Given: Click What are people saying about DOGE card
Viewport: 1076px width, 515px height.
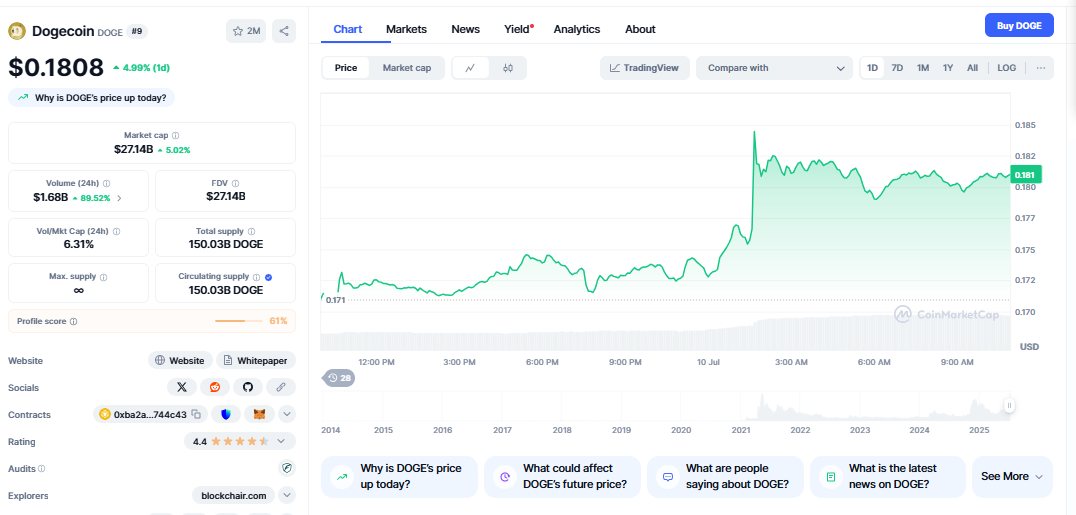Looking at the screenshot, I should 725,477.
